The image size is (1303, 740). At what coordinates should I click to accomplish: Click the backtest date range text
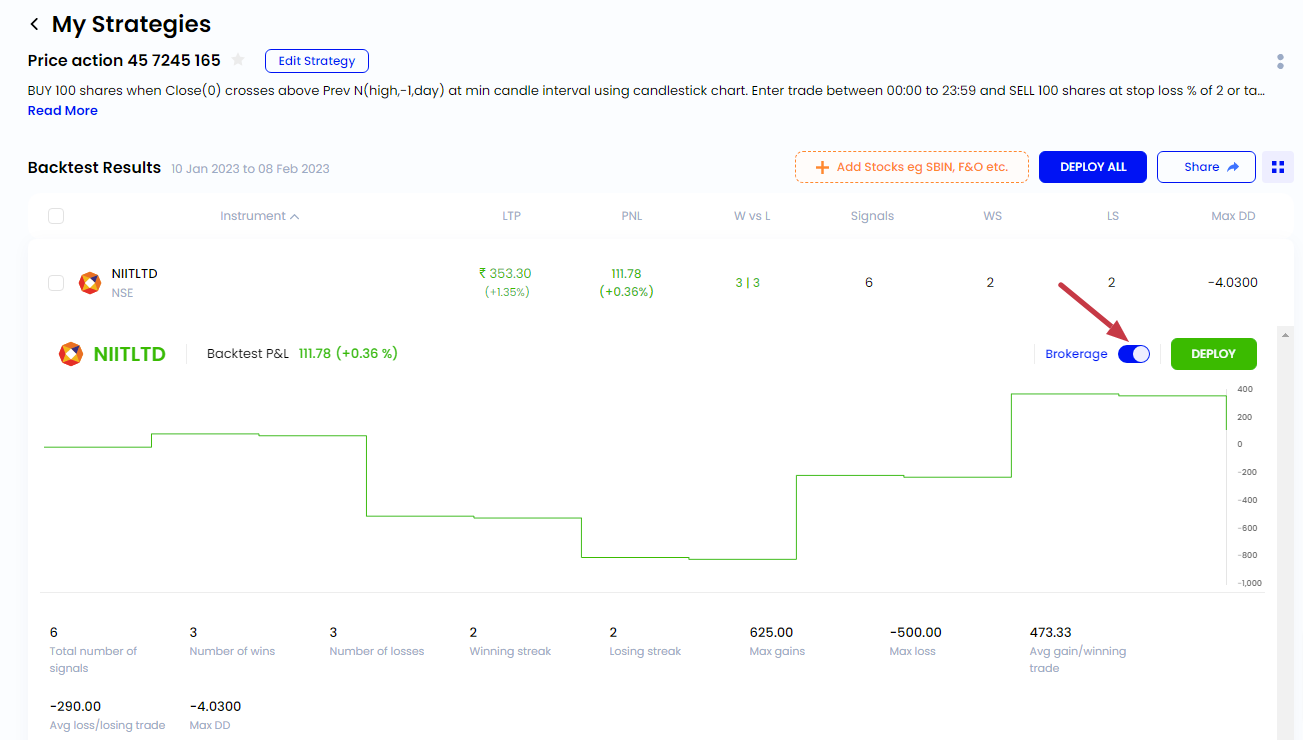coord(250,169)
